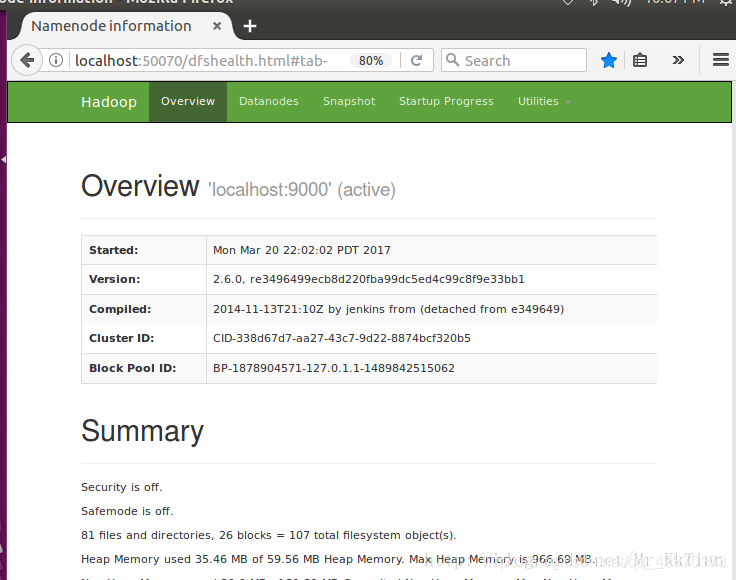736x580 pixels.
Task: Open the Overview nav tab
Action: tap(188, 101)
